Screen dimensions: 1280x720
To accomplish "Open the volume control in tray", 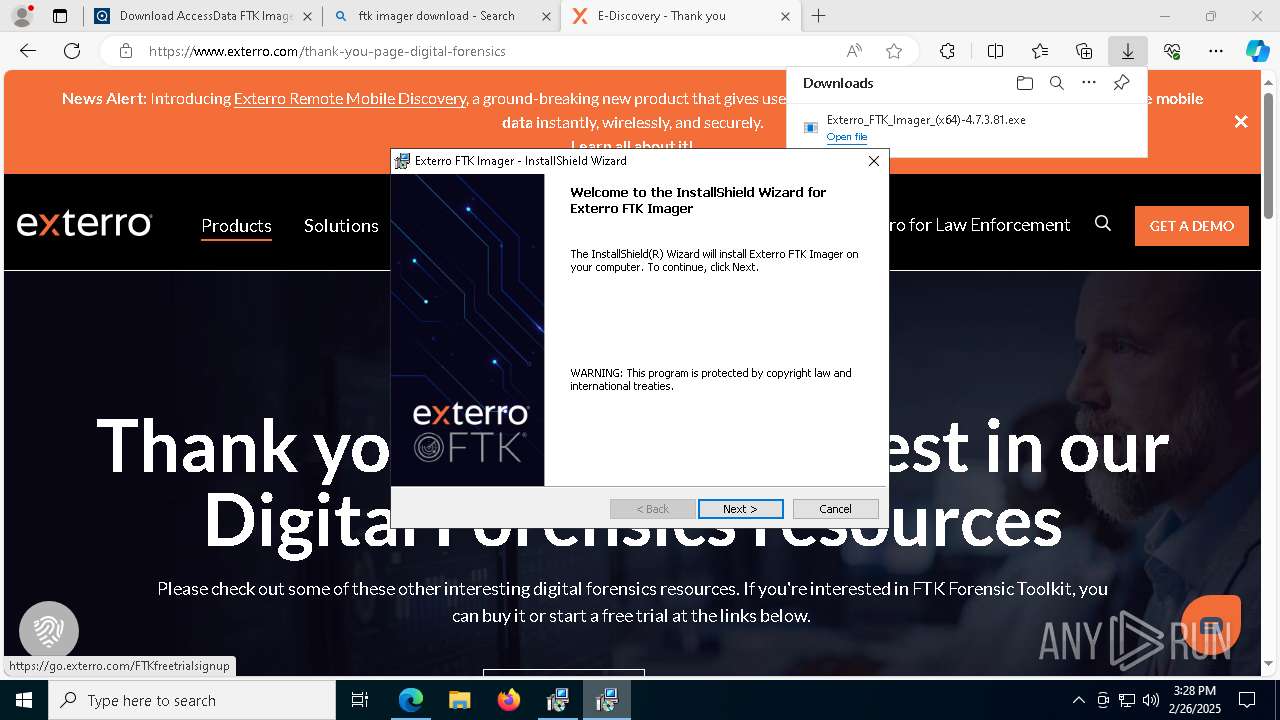I will click(1150, 700).
